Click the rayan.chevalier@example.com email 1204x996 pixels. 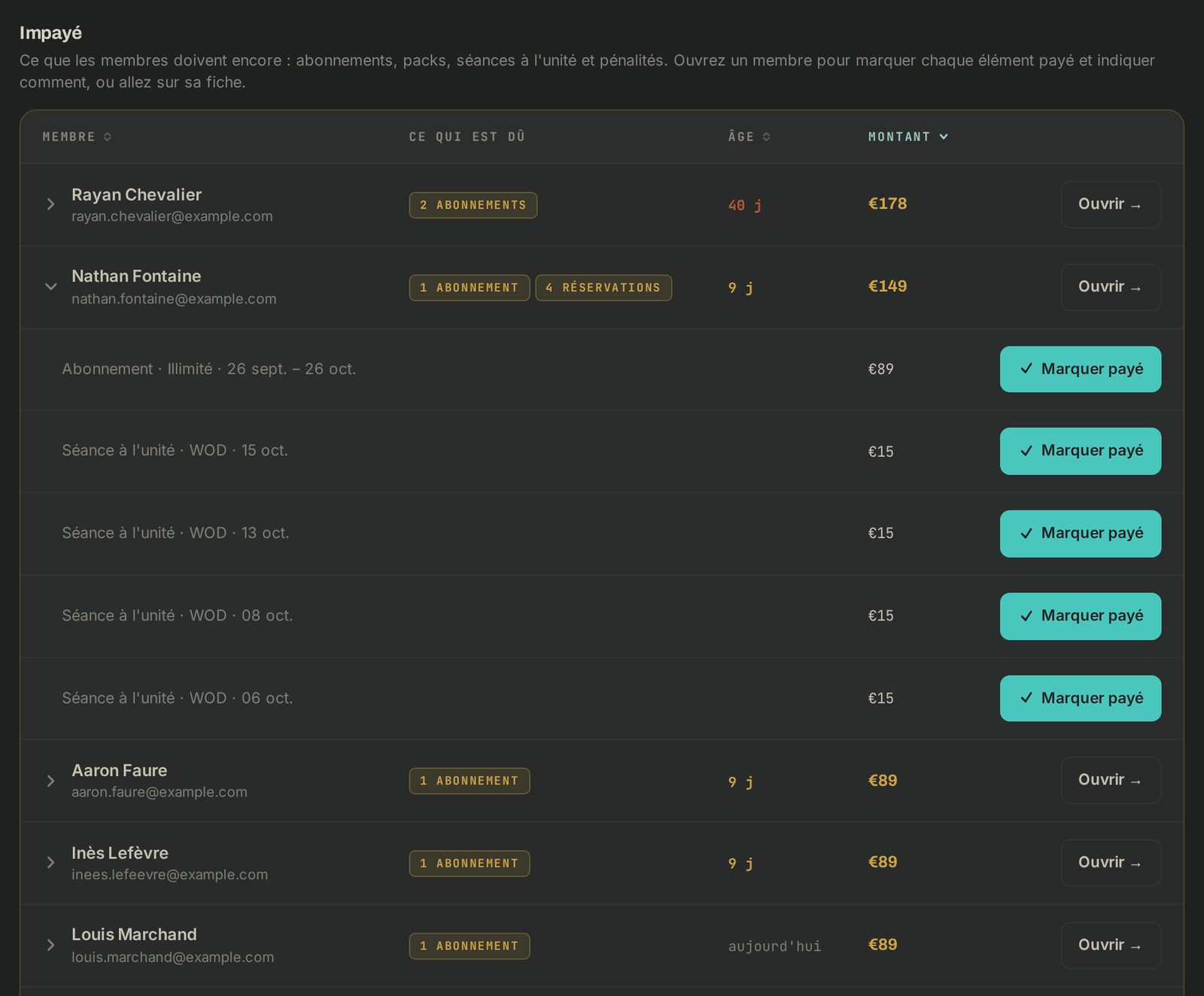(172, 217)
